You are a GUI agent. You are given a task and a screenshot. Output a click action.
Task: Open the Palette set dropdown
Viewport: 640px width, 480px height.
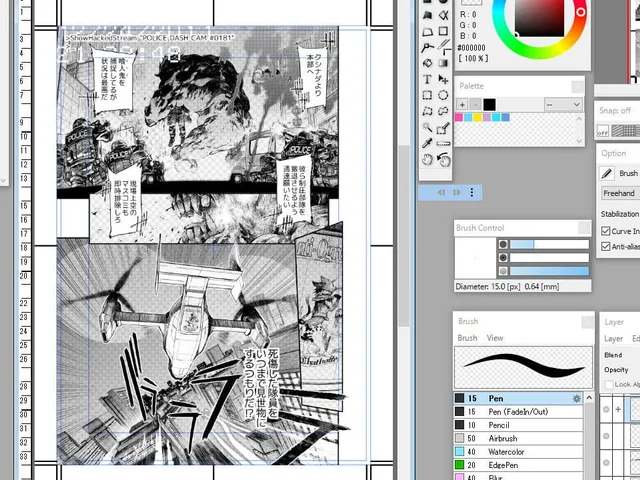coord(563,104)
